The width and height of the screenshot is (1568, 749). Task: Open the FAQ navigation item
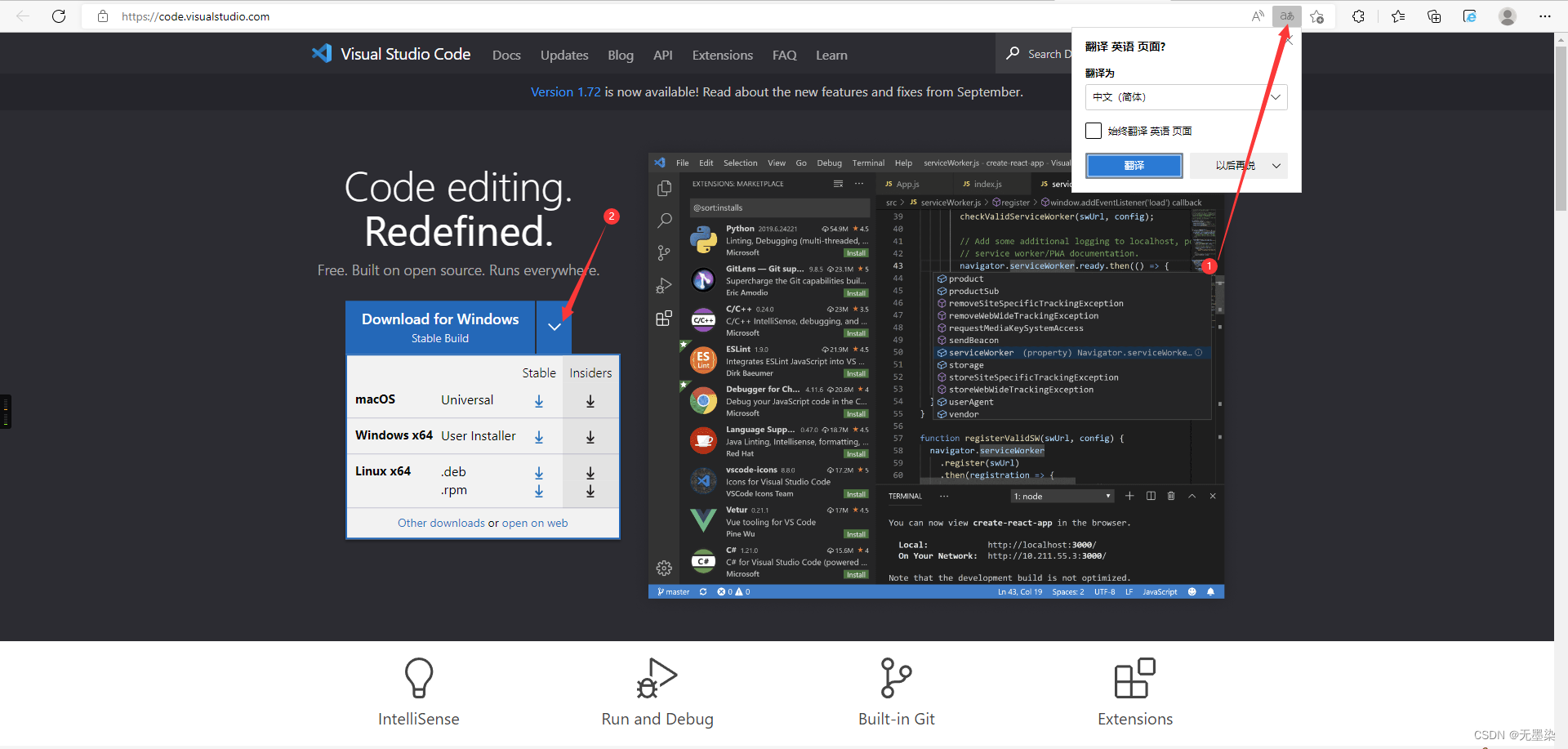tap(785, 55)
